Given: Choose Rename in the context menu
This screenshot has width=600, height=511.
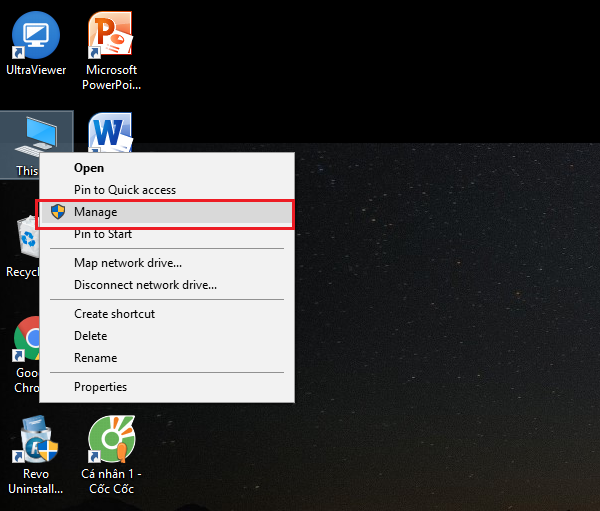Looking at the screenshot, I should 167,358.
